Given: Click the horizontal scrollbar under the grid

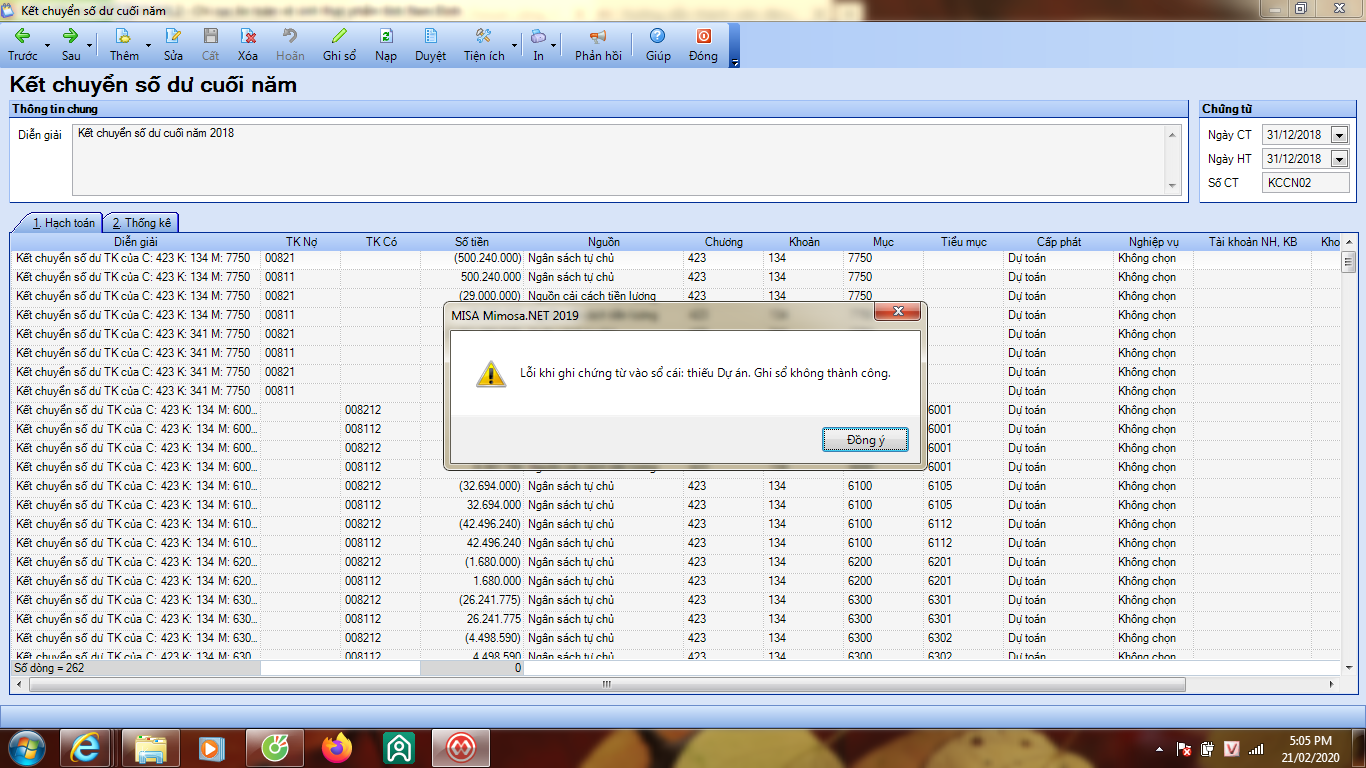Looking at the screenshot, I should [x=605, y=685].
